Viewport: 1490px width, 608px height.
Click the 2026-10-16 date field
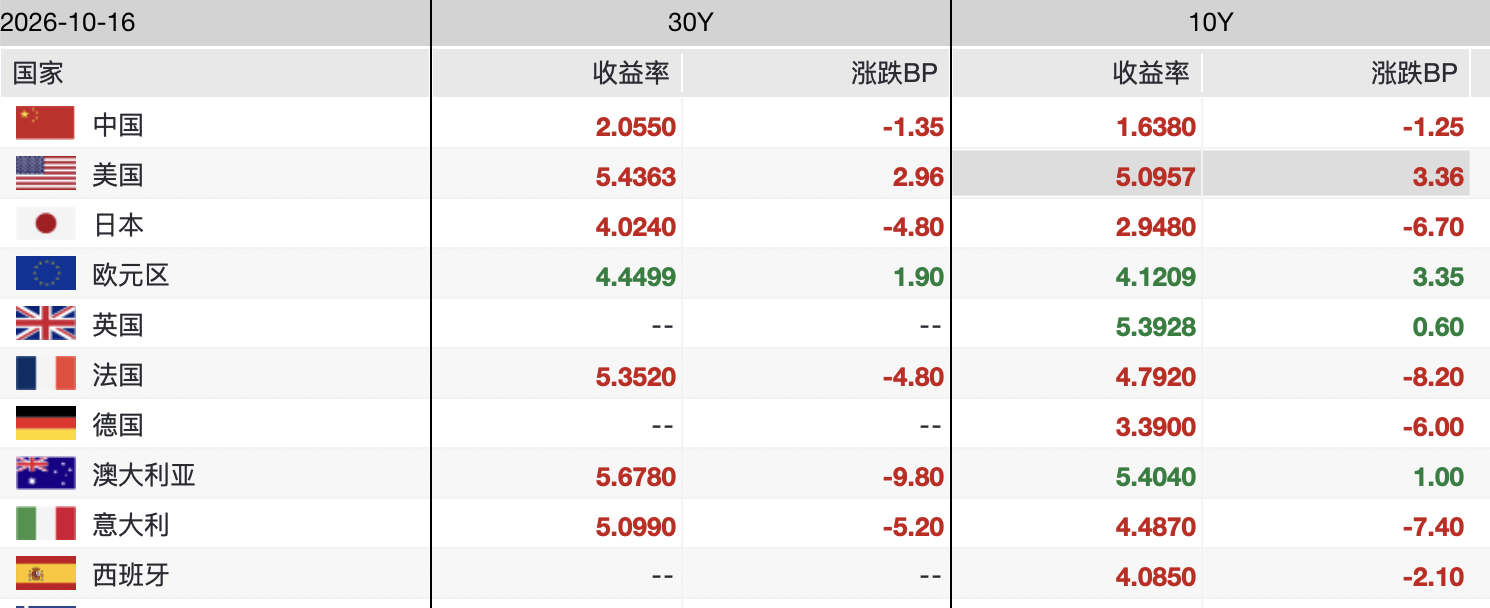coord(68,22)
